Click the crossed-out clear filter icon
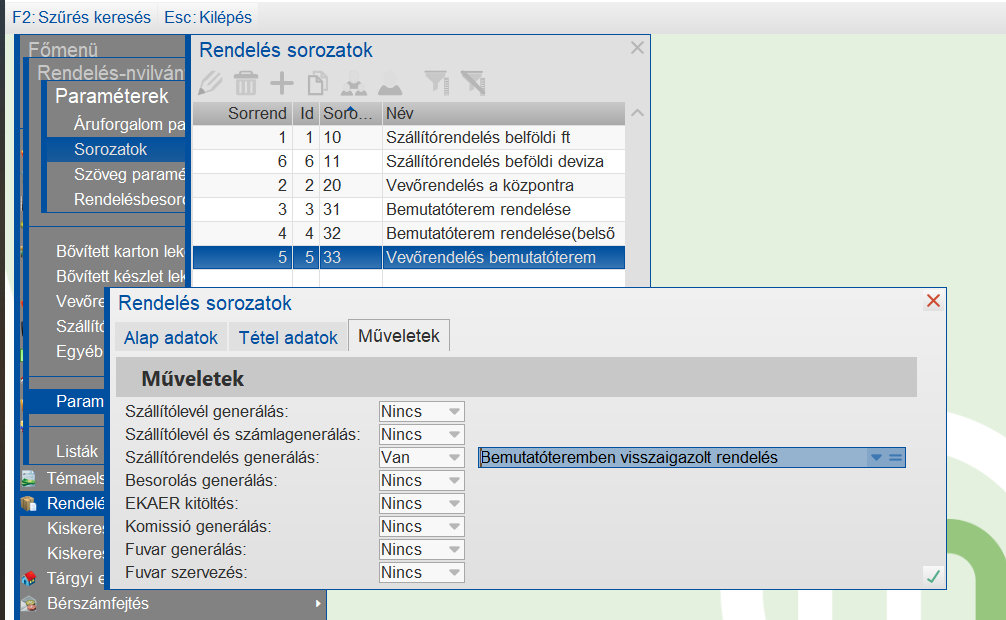The height and width of the screenshot is (620, 1006). (x=473, y=83)
